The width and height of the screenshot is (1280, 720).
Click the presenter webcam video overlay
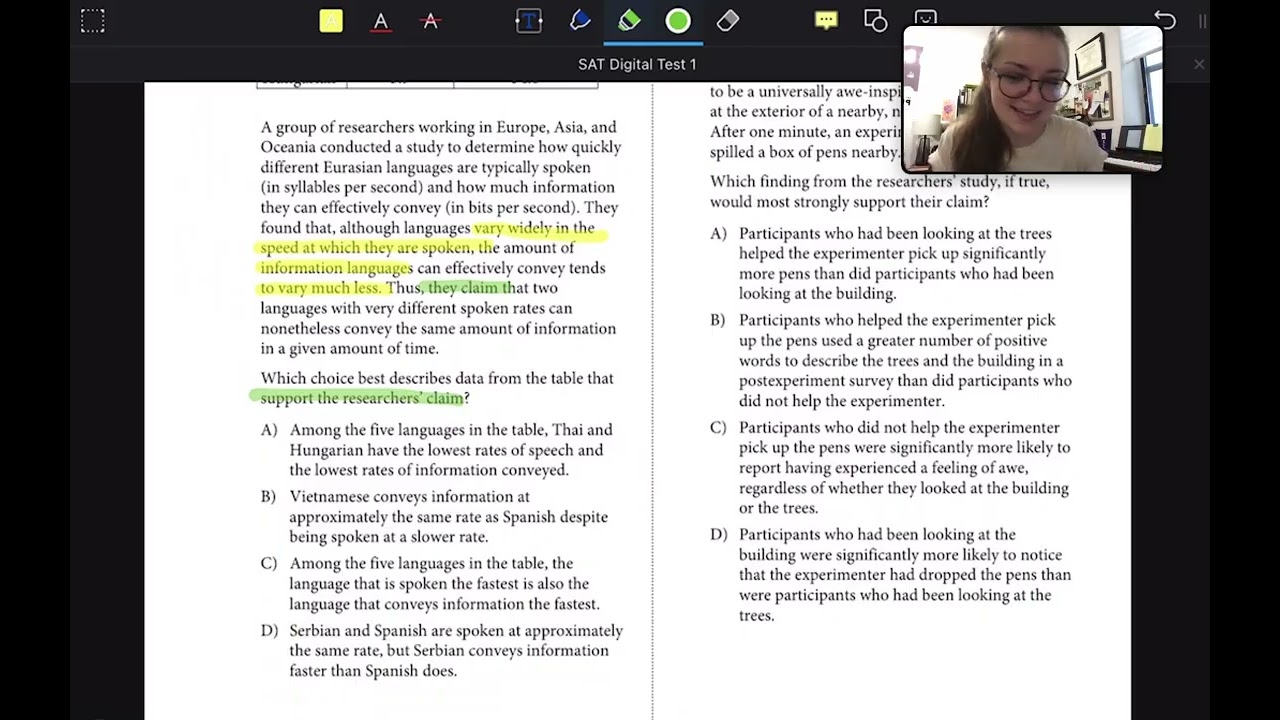(1032, 99)
